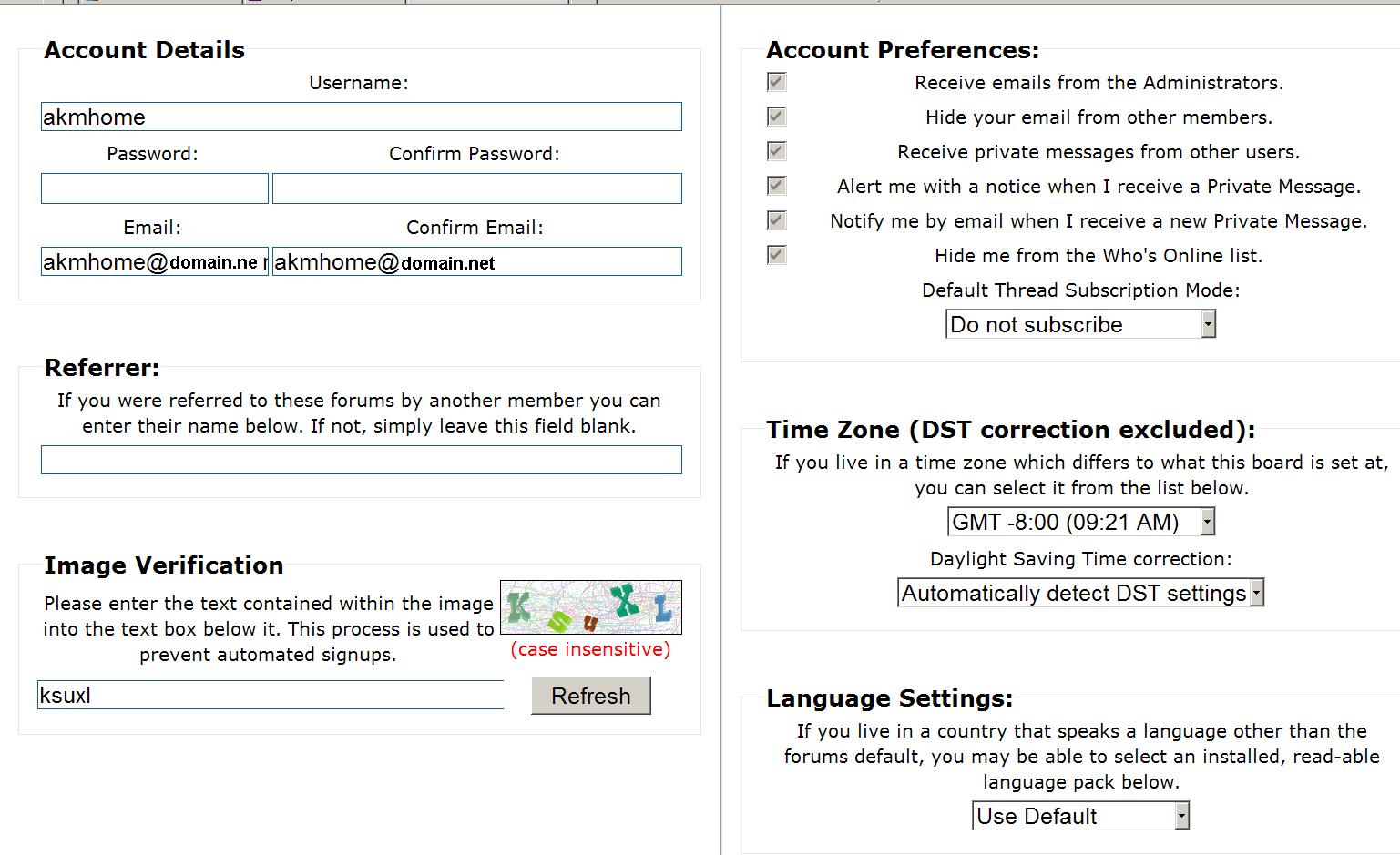Image resolution: width=1400 pixels, height=855 pixels.
Task: Expand the GMT -8:00 time zone dropdown
Action: point(1080,523)
